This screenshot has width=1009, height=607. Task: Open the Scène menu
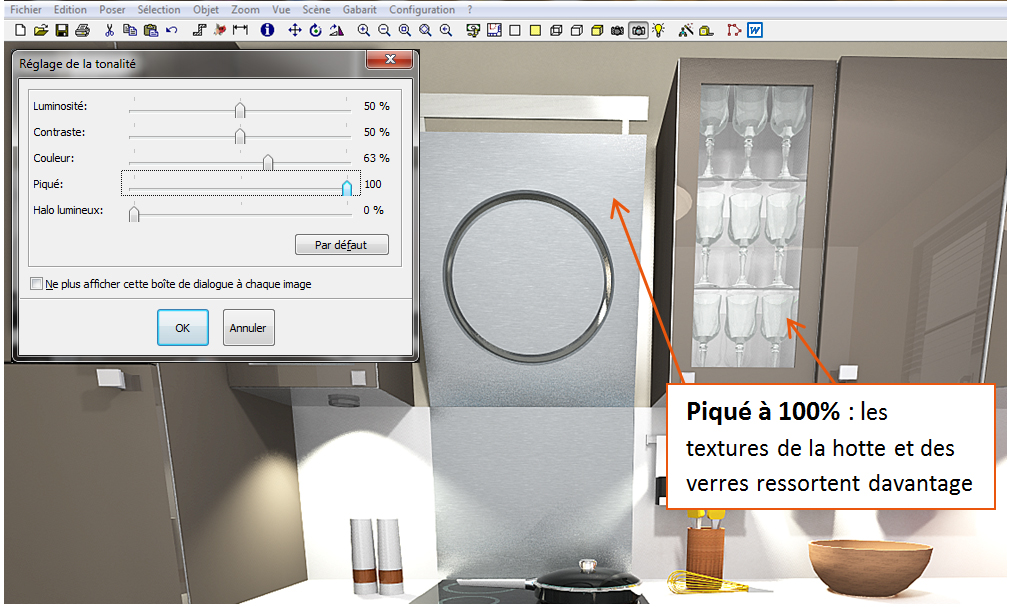coord(316,9)
